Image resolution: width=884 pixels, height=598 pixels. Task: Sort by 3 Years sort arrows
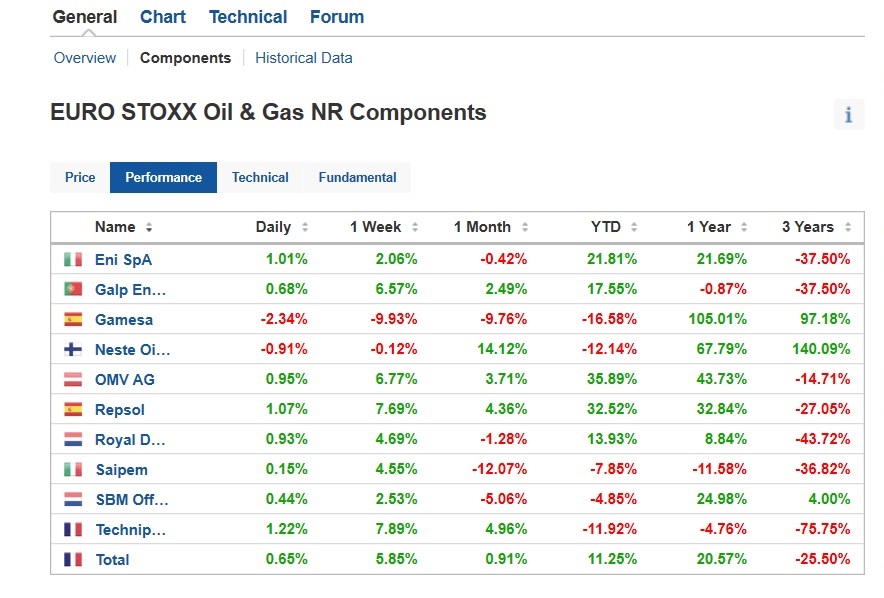[x=848, y=227]
